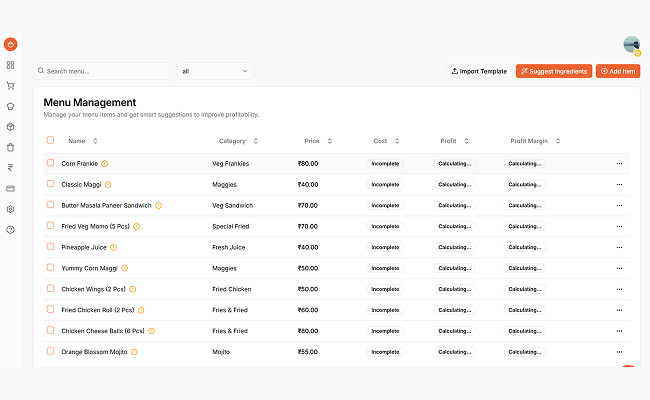Image resolution: width=650 pixels, height=400 pixels.
Task: Click the shopping cart sidebar icon
Action: click(10, 85)
